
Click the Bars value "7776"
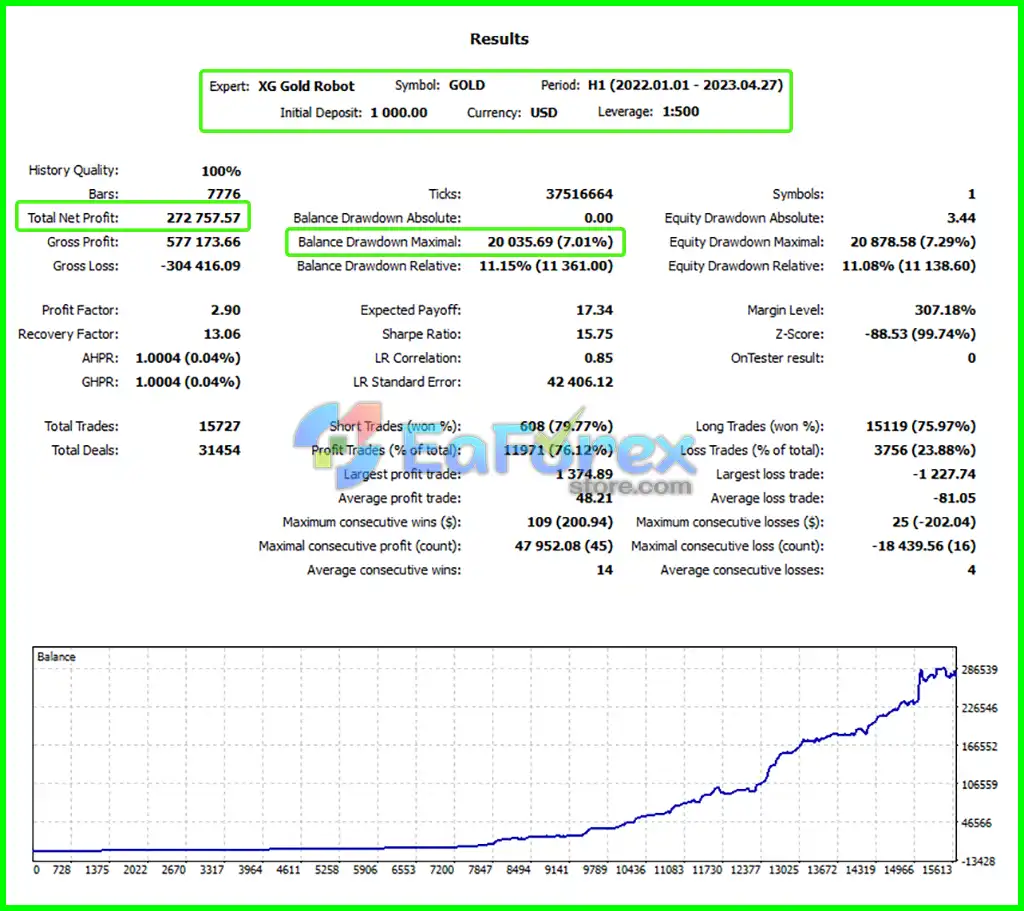point(223,194)
